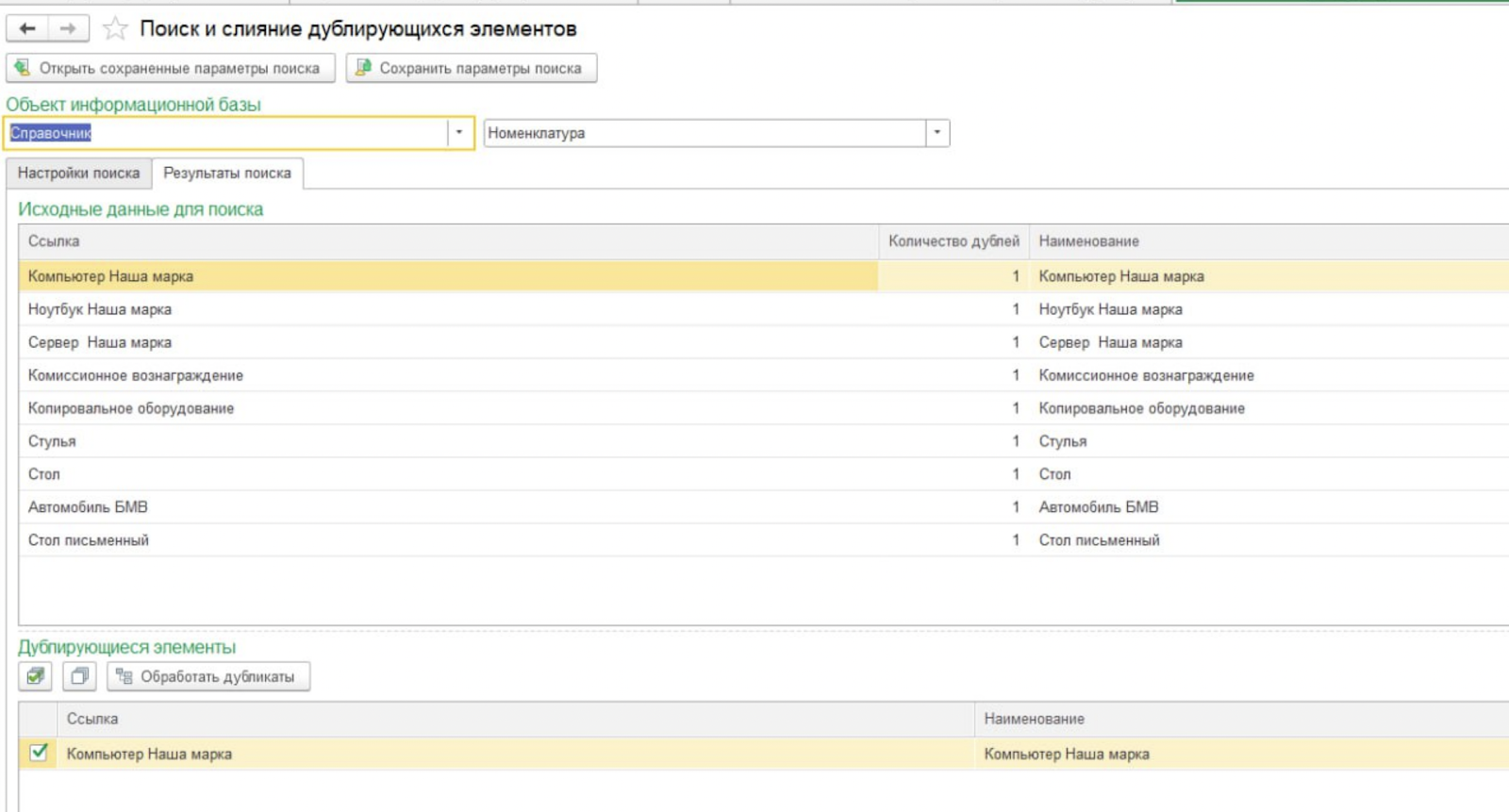Click Наименование cell Автомобиль БМВ

[1269, 507]
